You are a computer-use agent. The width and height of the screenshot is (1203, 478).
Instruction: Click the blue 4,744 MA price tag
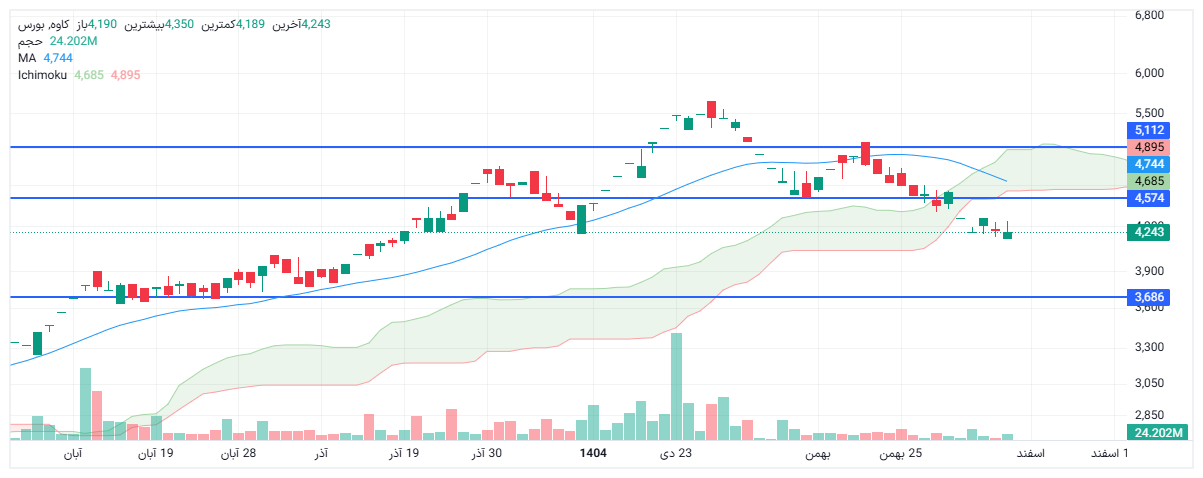tap(1149, 163)
